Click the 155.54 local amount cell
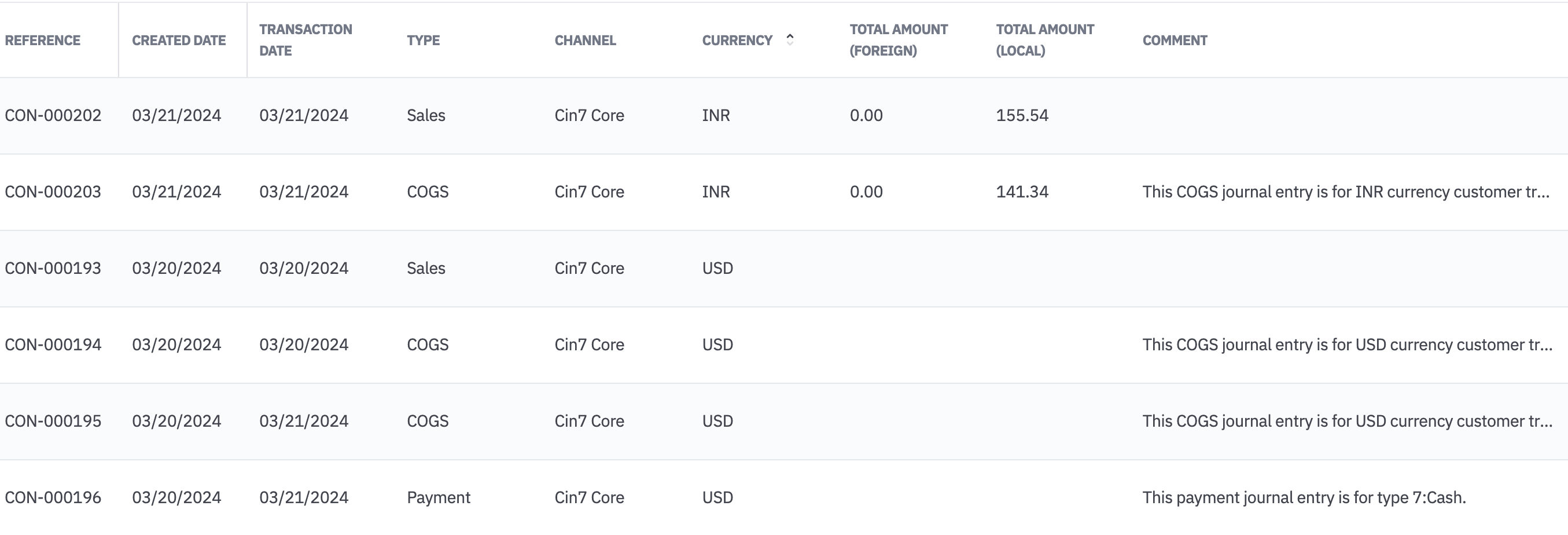 click(1022, 116)
